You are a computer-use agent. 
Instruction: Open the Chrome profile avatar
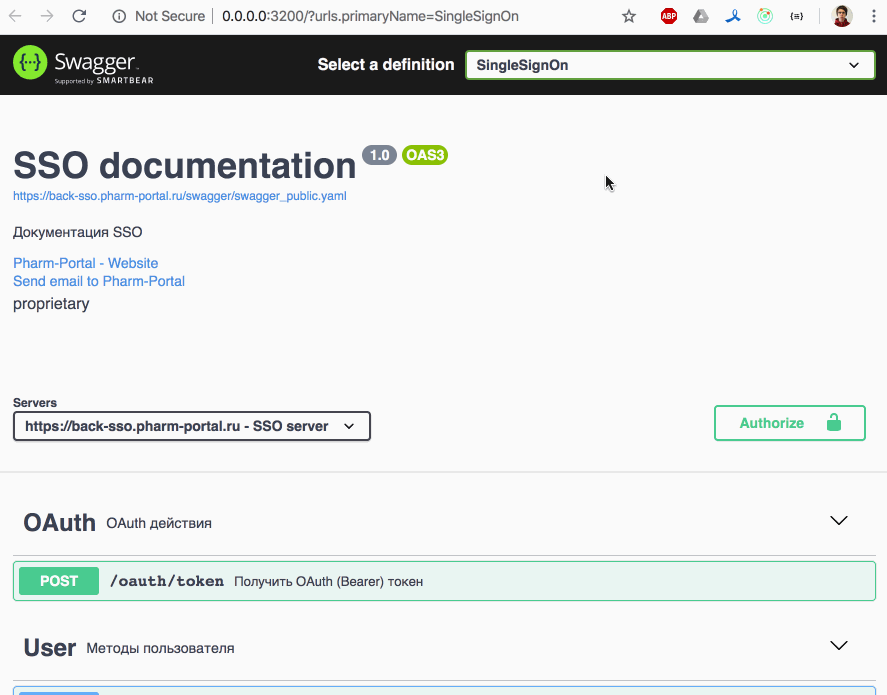click(x=842, y=16)
